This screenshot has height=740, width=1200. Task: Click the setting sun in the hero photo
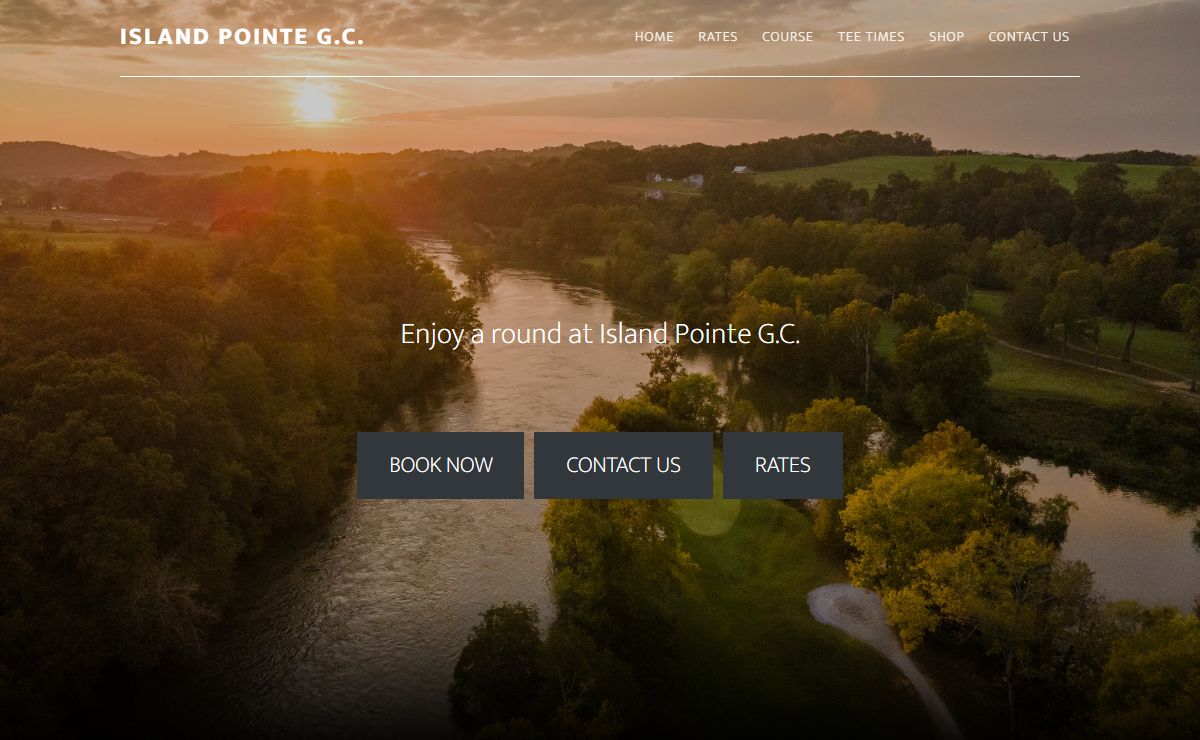click(315, 103)
